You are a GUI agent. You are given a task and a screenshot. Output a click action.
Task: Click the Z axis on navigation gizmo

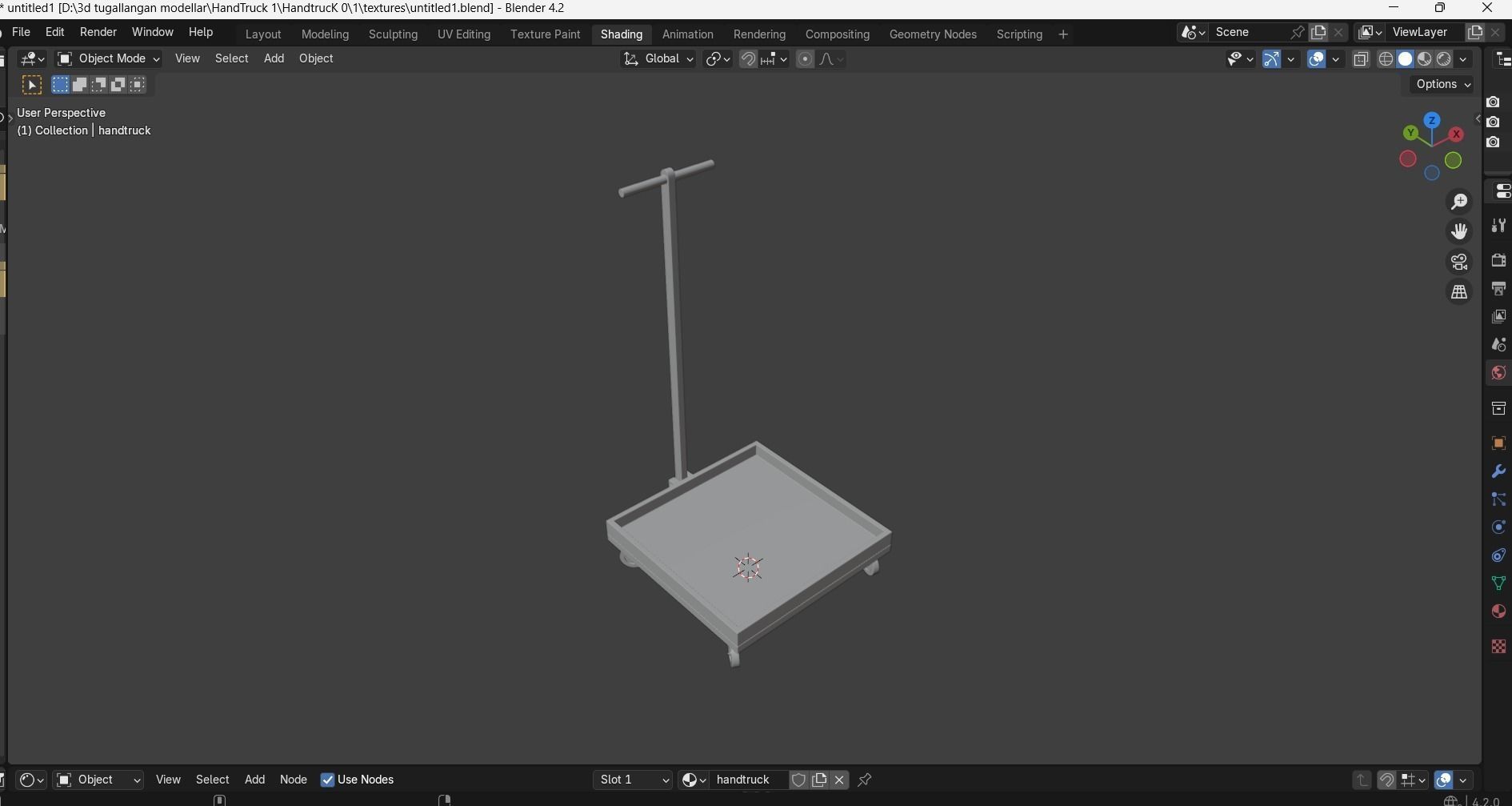pos(1431,120)
